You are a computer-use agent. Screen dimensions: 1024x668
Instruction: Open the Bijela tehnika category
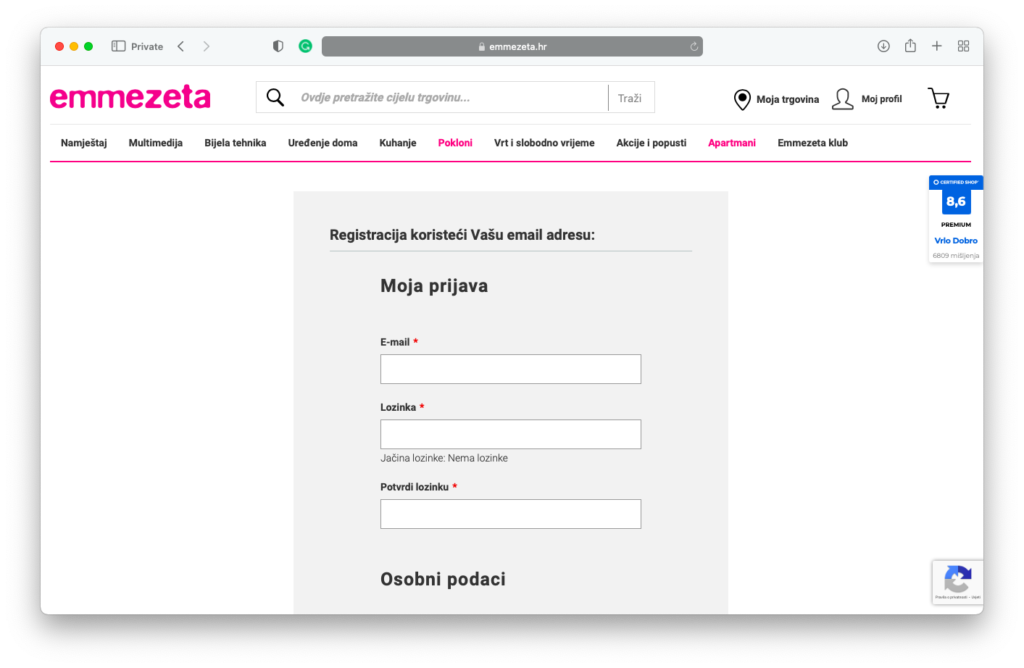click(235, 143)
